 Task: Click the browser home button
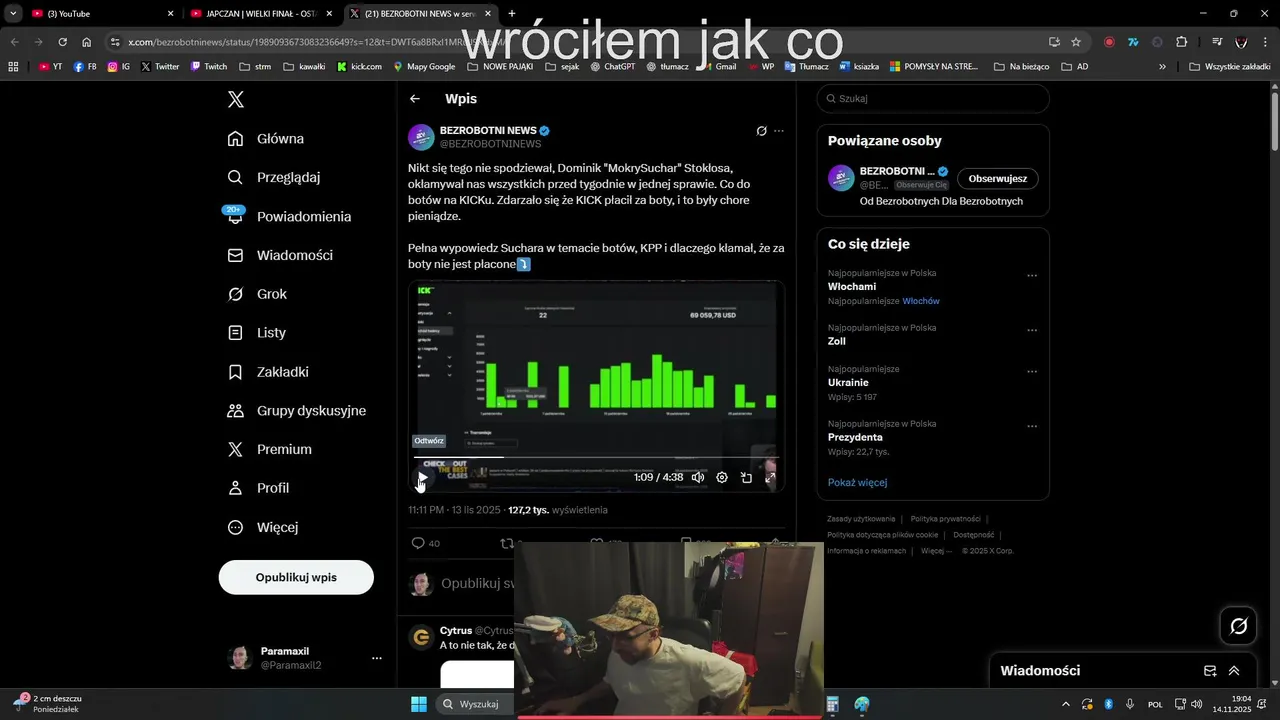(x=87, y=42)
